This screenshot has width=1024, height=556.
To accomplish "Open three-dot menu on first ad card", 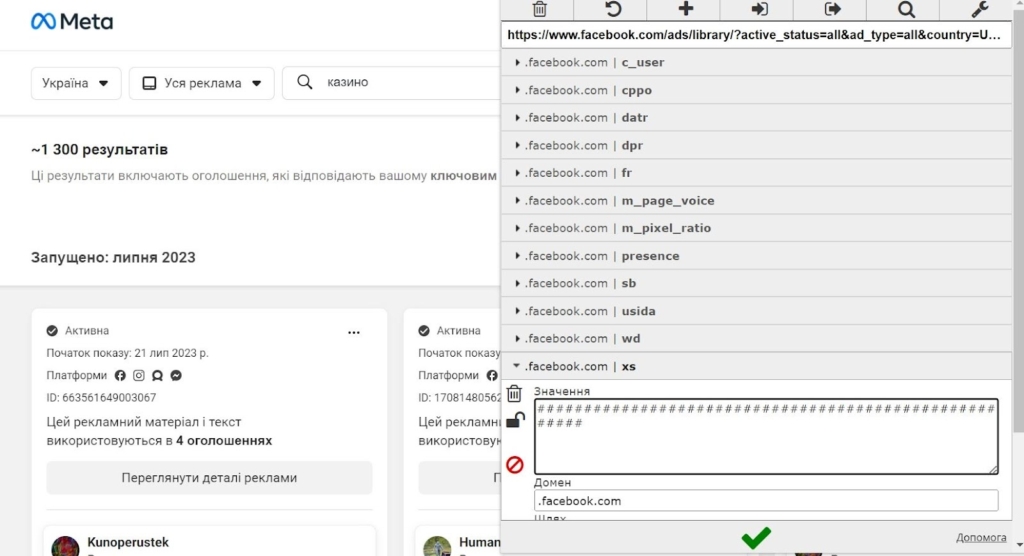I will [353, 332].
